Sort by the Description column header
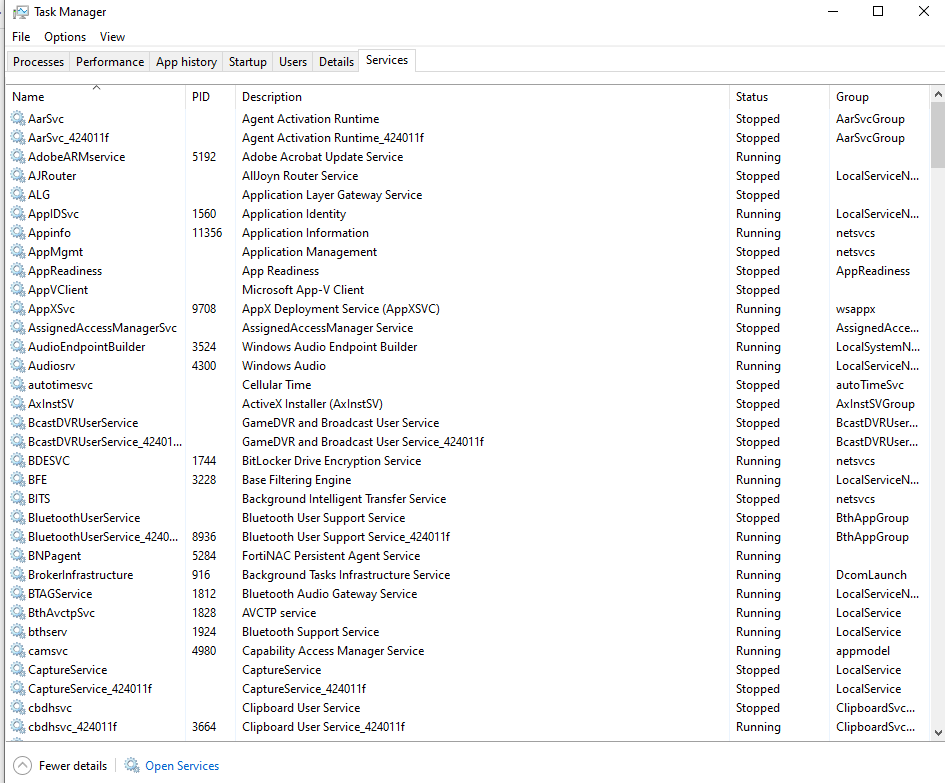 click(482, 96)
